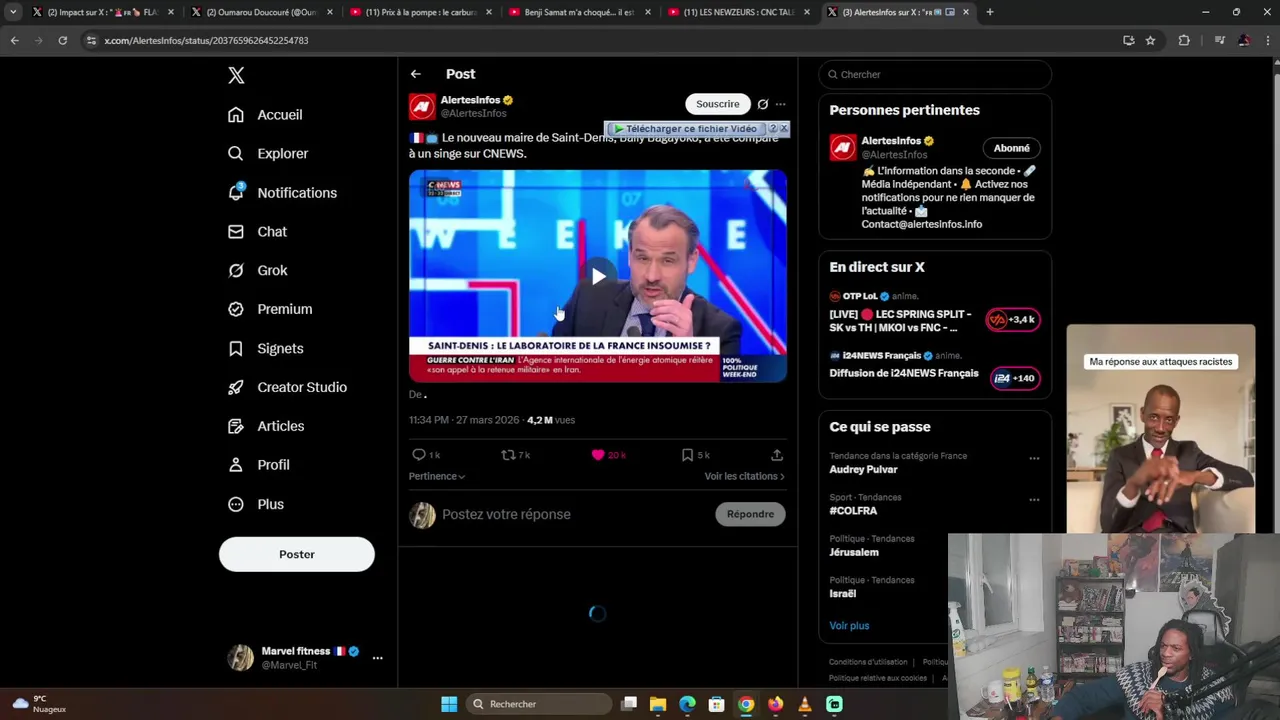Open Signets bookmarks
1280x720 pixels.
265,349
